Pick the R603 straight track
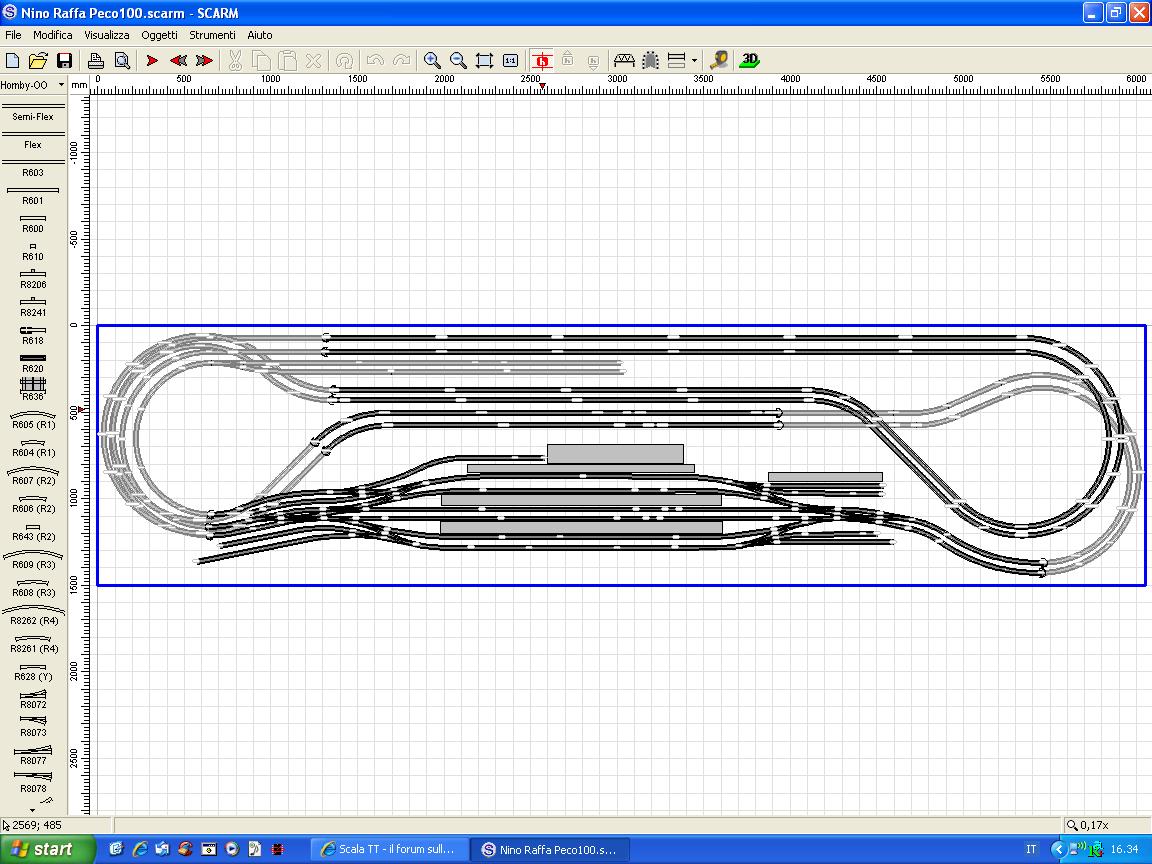The image size is (1152, 864). (33, 168)
